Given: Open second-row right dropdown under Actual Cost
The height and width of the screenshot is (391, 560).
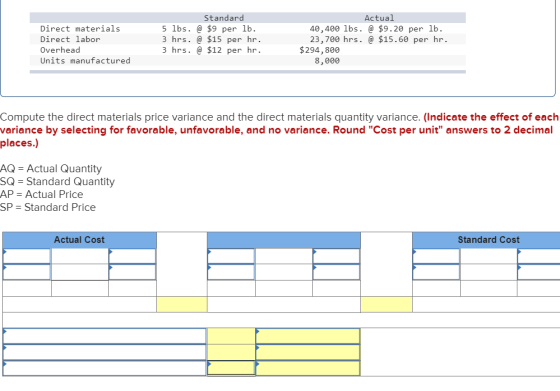Looking at the screenshot, I should click(x=132, y=272).
